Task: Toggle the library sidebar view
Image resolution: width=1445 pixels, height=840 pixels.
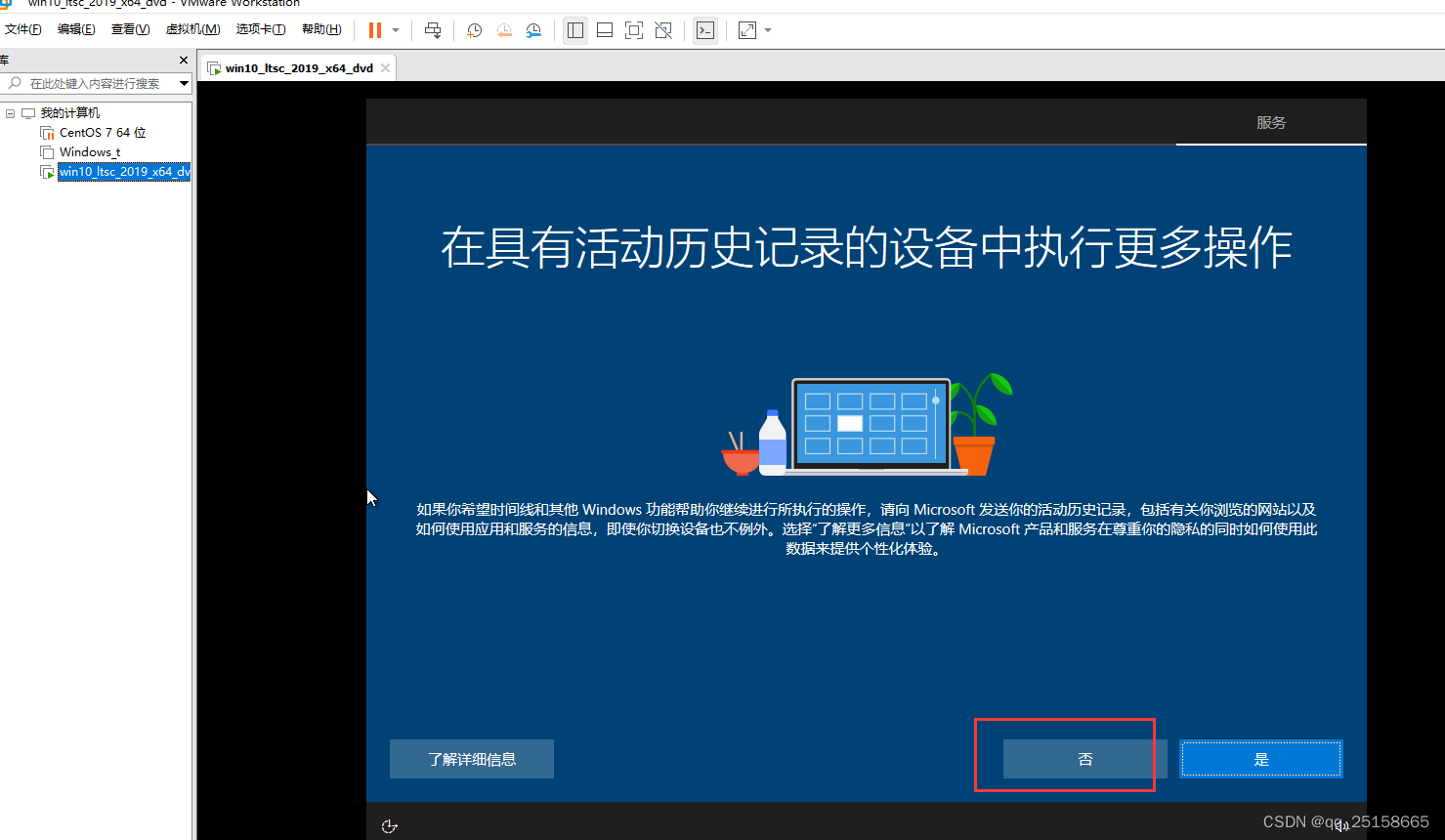Action: tap(575, 30)
